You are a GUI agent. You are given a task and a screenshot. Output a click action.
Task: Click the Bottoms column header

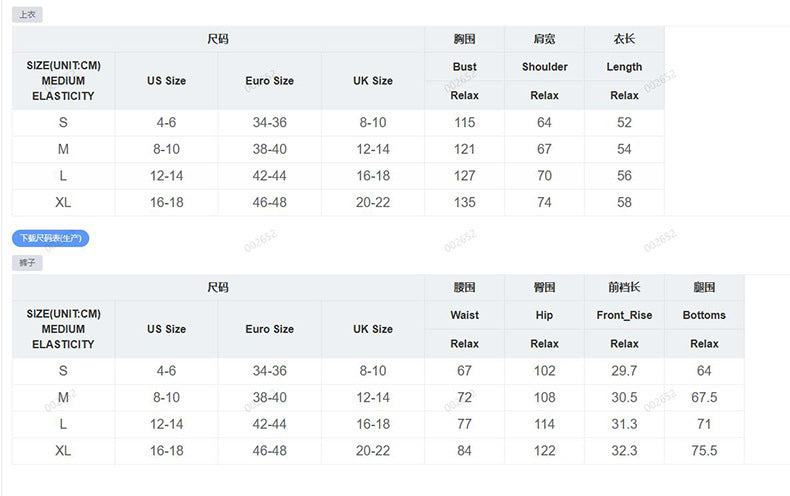click(704, 315)
